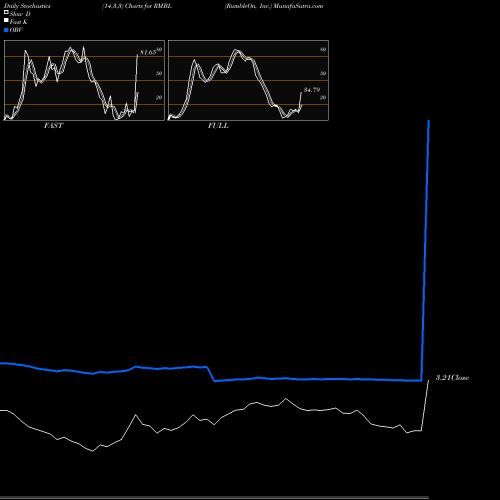This screenshot has width=500, height=500.
Task: Click the 20 axis label in FAST chart
Action: pyautogui.click(x=159, y=97)
